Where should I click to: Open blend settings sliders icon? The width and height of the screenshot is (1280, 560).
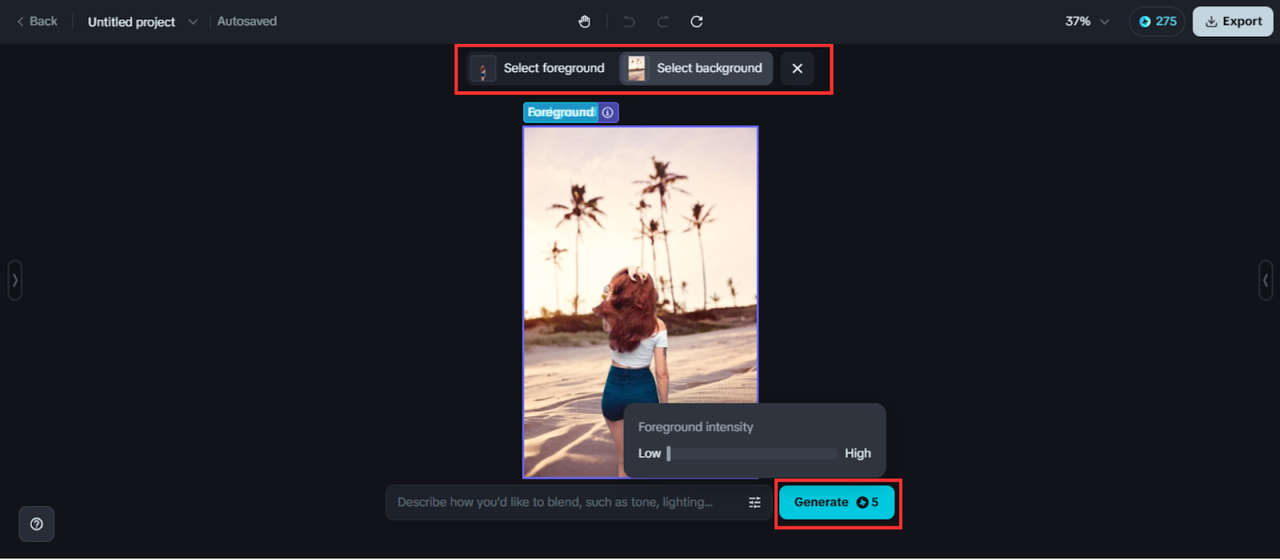[x=755, y=502]
